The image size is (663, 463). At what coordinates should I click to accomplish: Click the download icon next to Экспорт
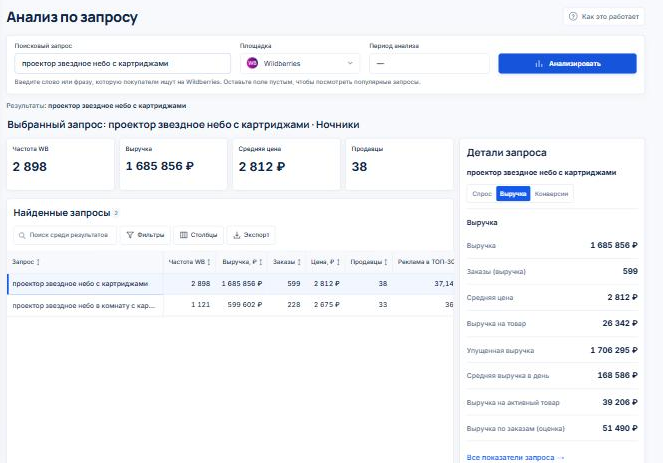click(237, 235)
